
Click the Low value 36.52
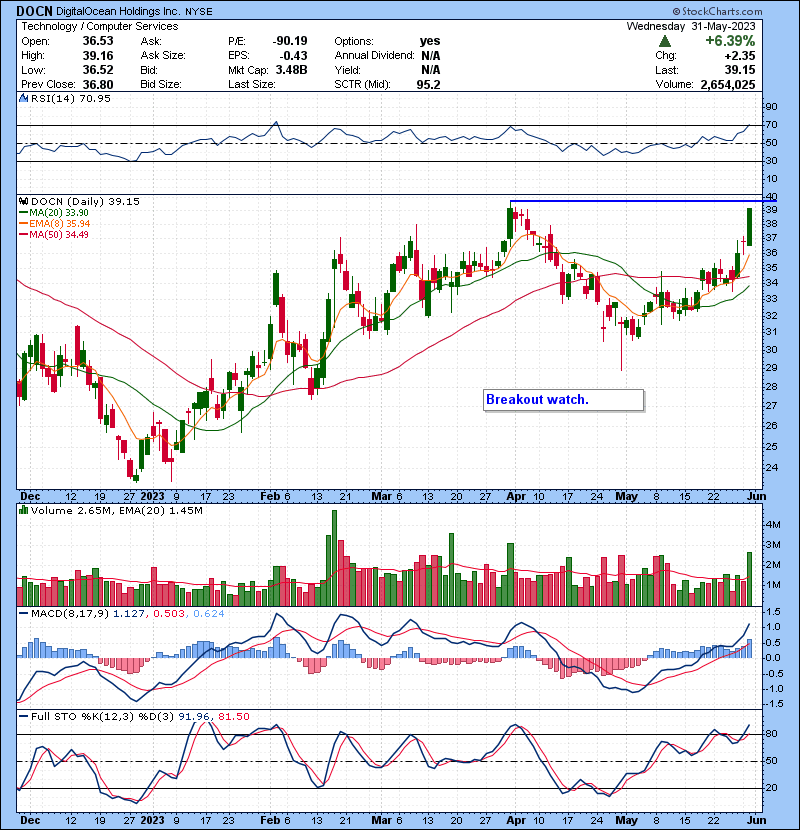pos(98,69)
